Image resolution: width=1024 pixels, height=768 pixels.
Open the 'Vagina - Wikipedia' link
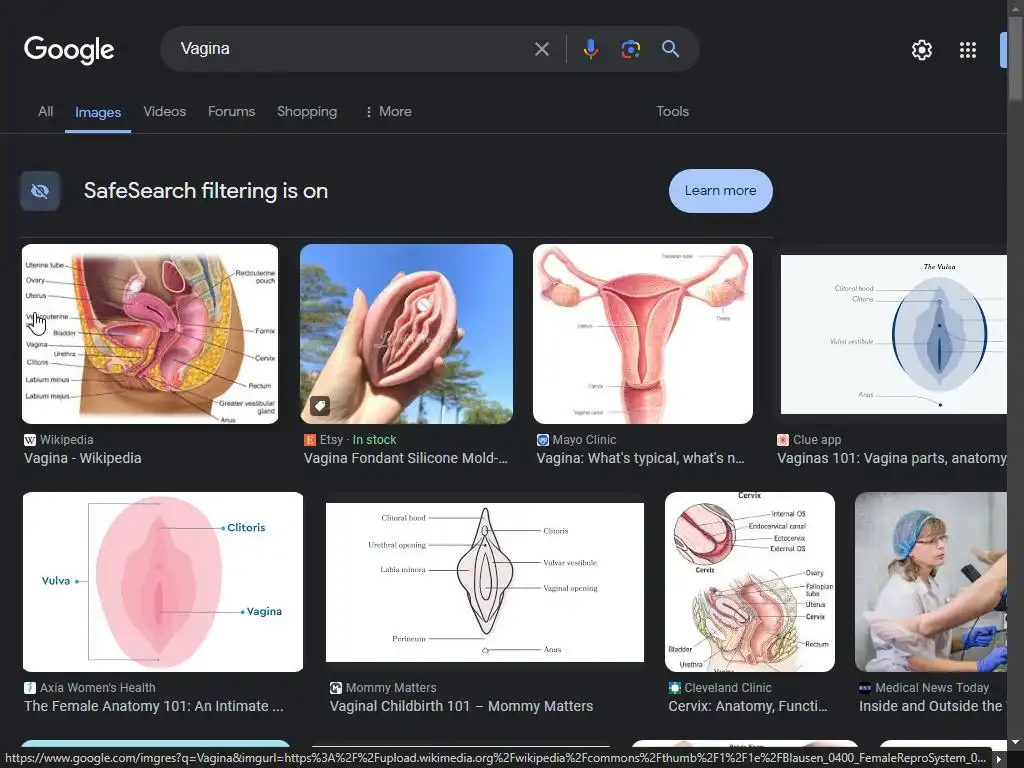point(83,458)
